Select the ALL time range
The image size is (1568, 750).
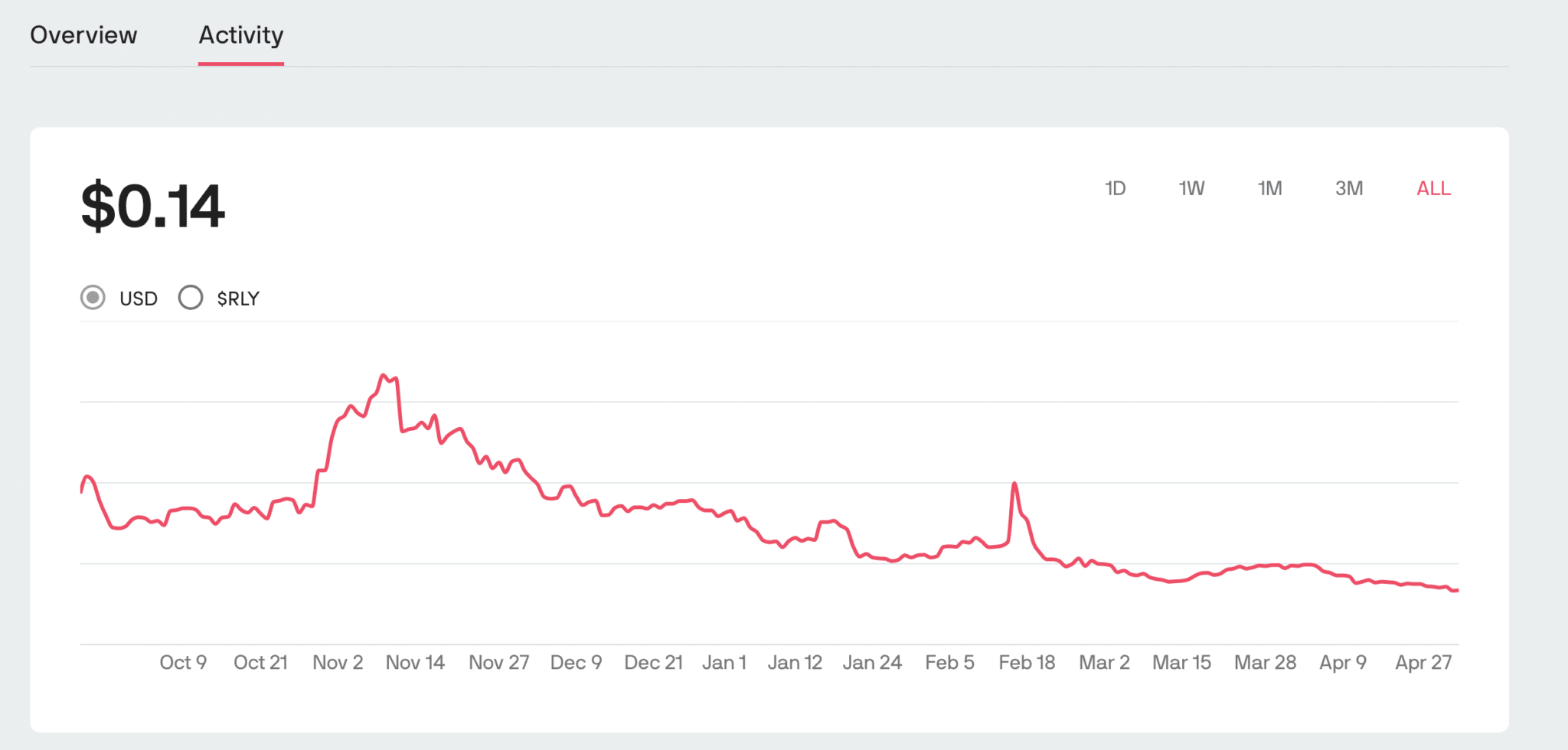coord(1433,188)
